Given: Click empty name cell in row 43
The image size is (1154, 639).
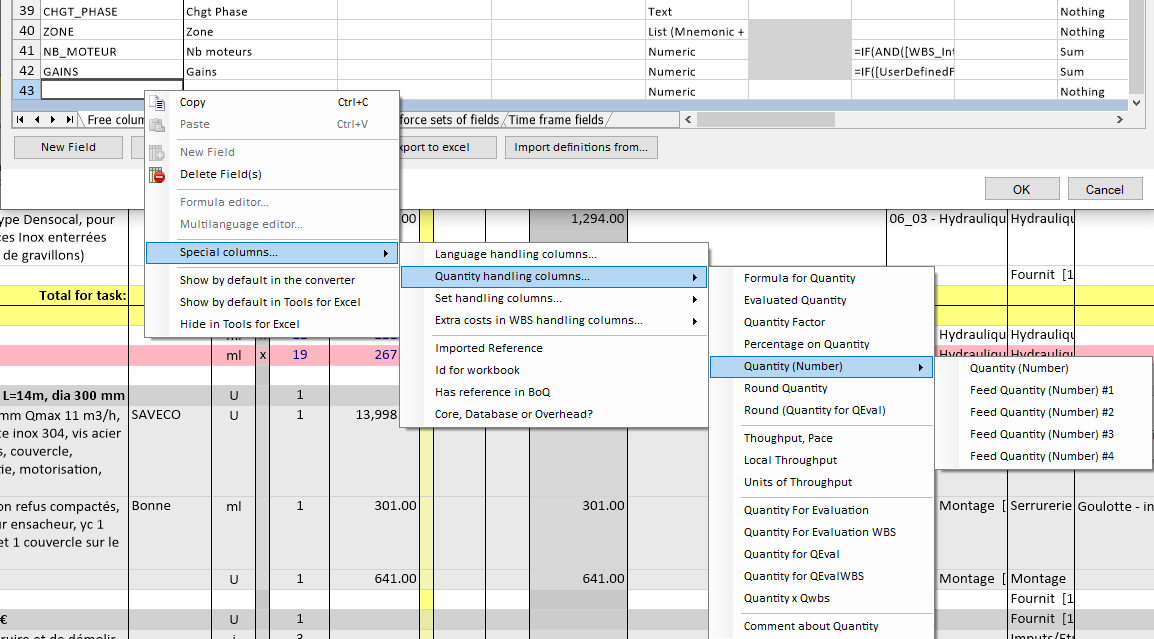Looking at the screenshot, I should click(x=96, y=91).
